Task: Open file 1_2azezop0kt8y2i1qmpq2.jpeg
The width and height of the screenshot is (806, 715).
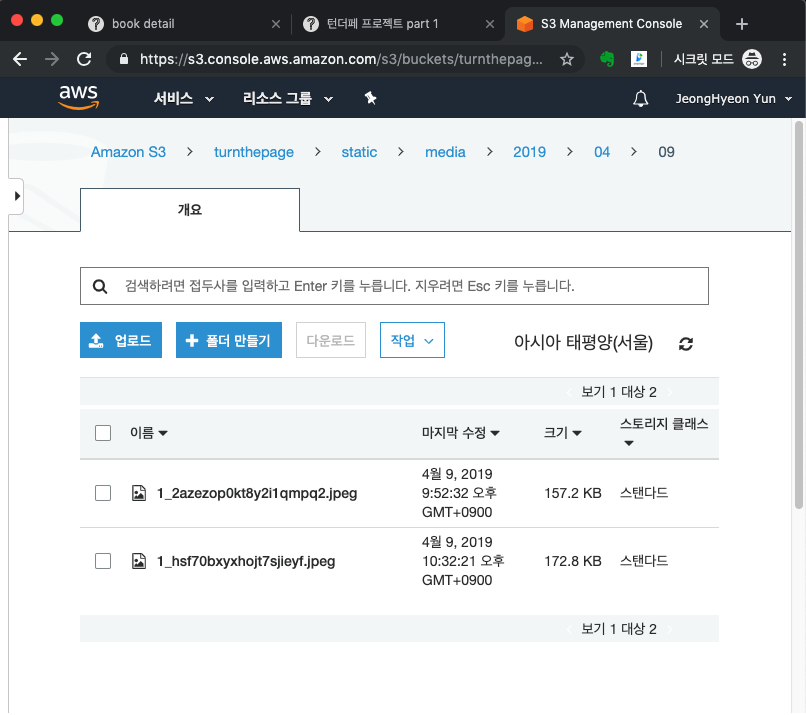Action: (257, 493)
